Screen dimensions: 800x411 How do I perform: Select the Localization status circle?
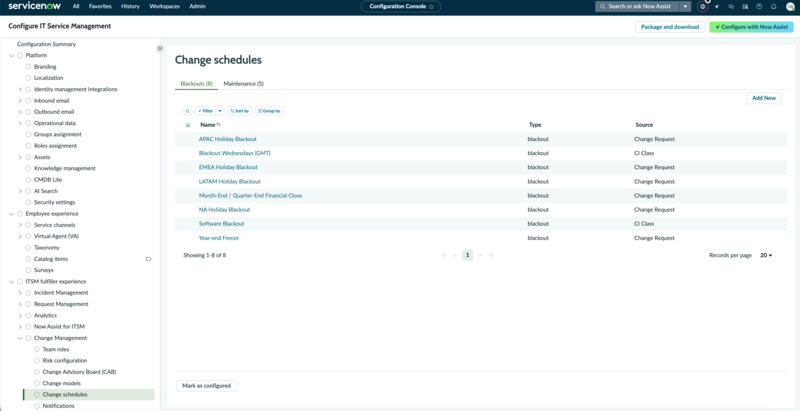[x=29, y=78]
